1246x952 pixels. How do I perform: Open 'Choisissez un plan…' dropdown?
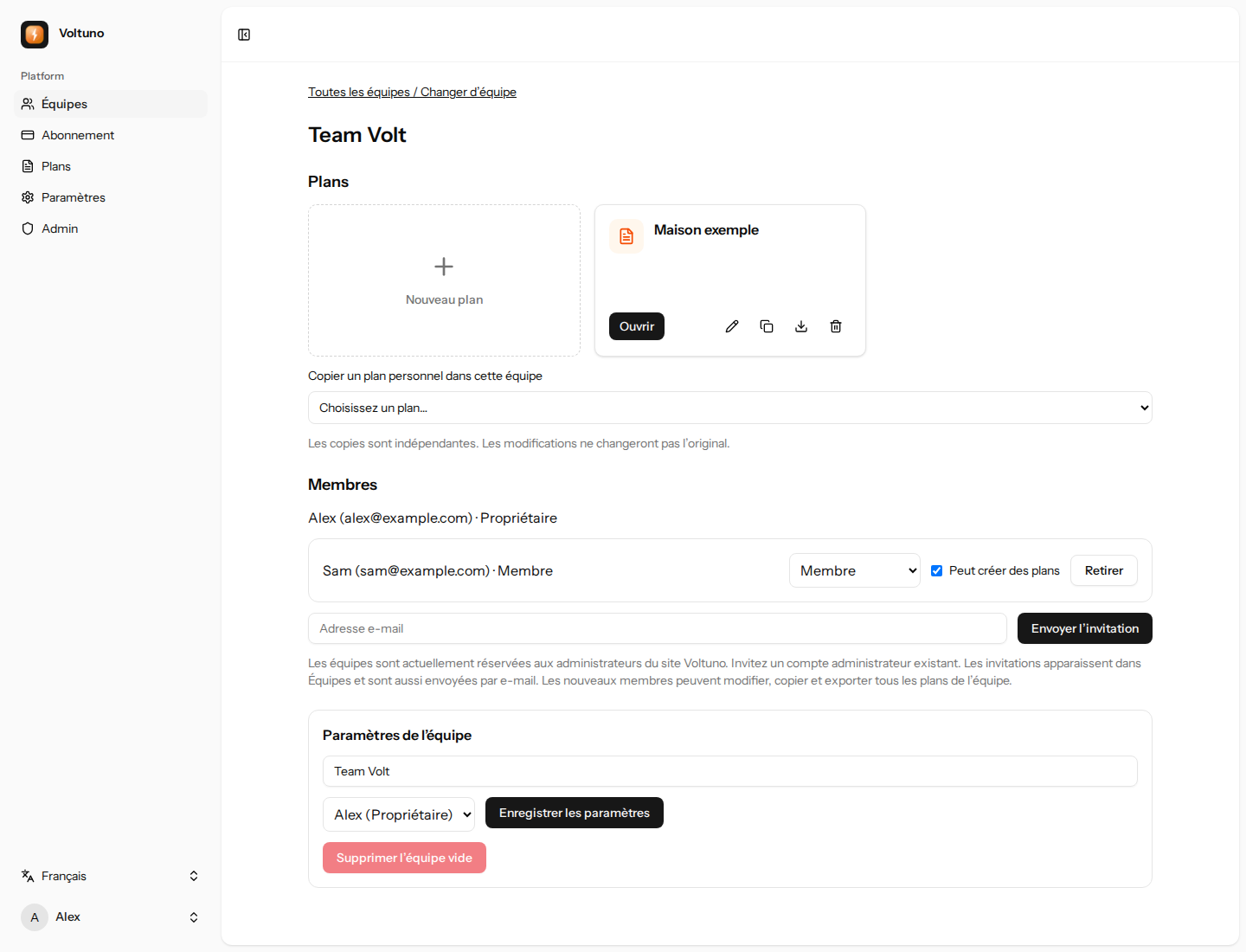(x=730, y=408)
